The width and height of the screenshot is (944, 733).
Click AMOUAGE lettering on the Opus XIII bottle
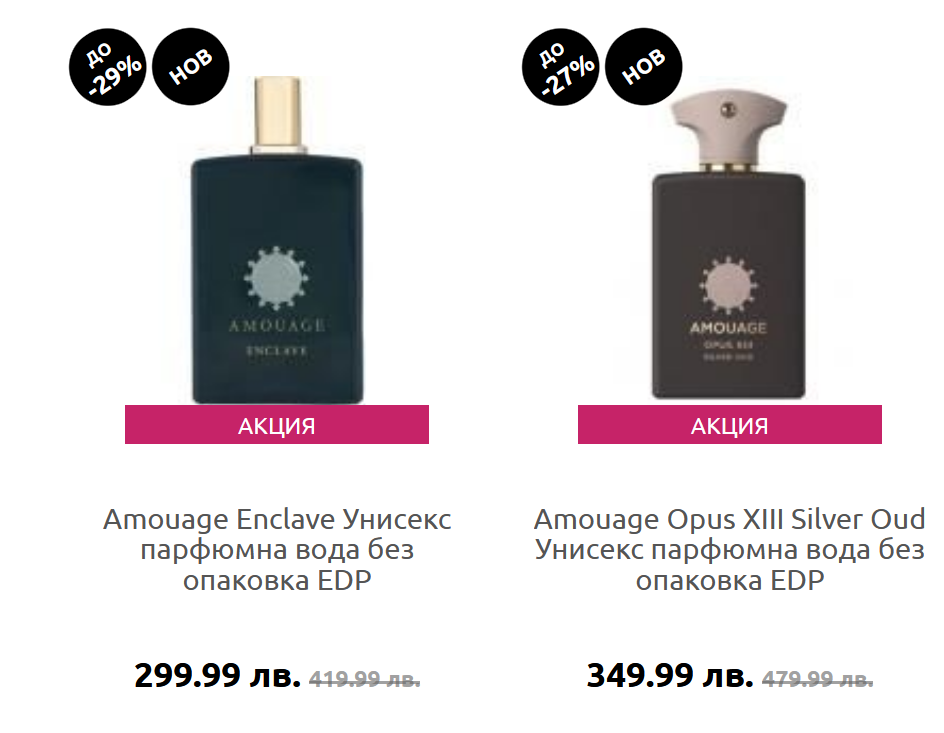click(x=728, y=328)
